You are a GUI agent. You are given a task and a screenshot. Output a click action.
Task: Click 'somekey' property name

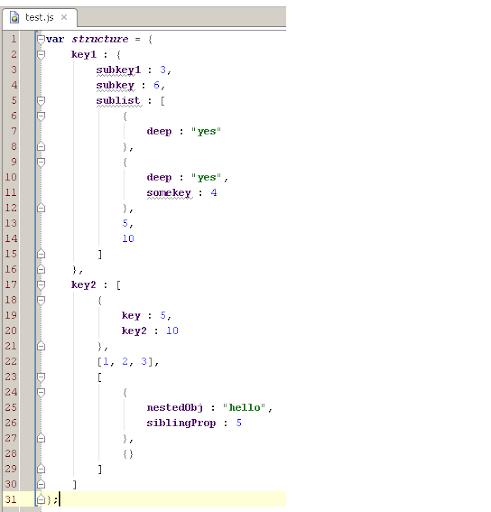tap(169, 193)
